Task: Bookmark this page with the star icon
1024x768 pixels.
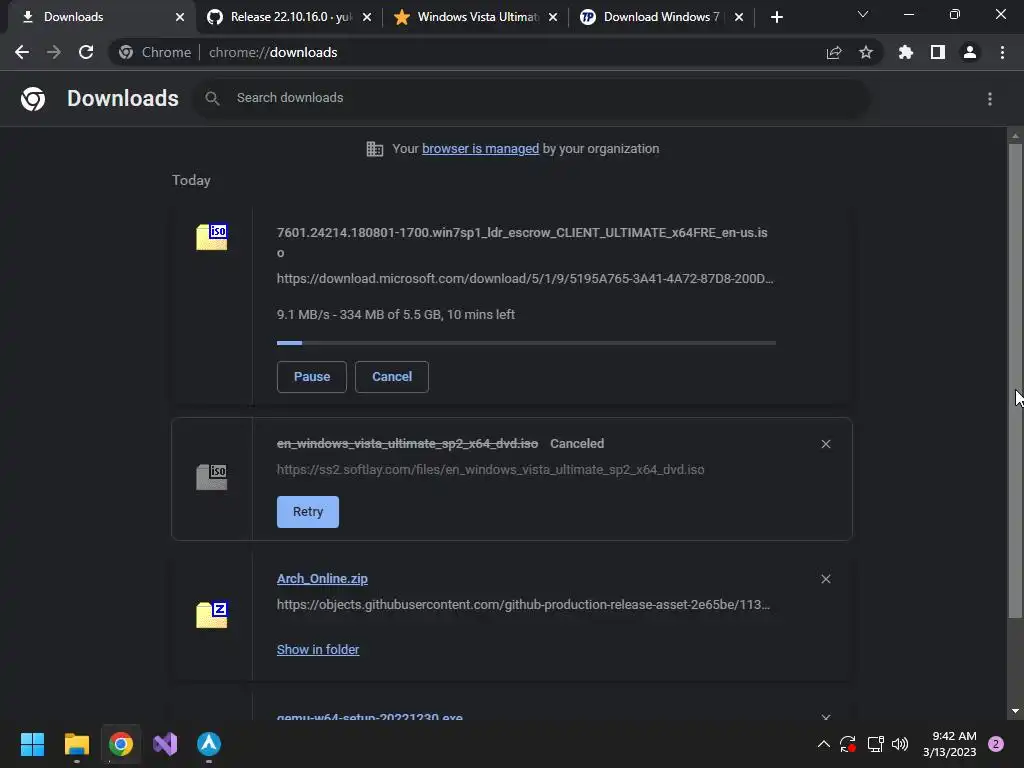Action: pyautogui.click(x=866, y=52)
